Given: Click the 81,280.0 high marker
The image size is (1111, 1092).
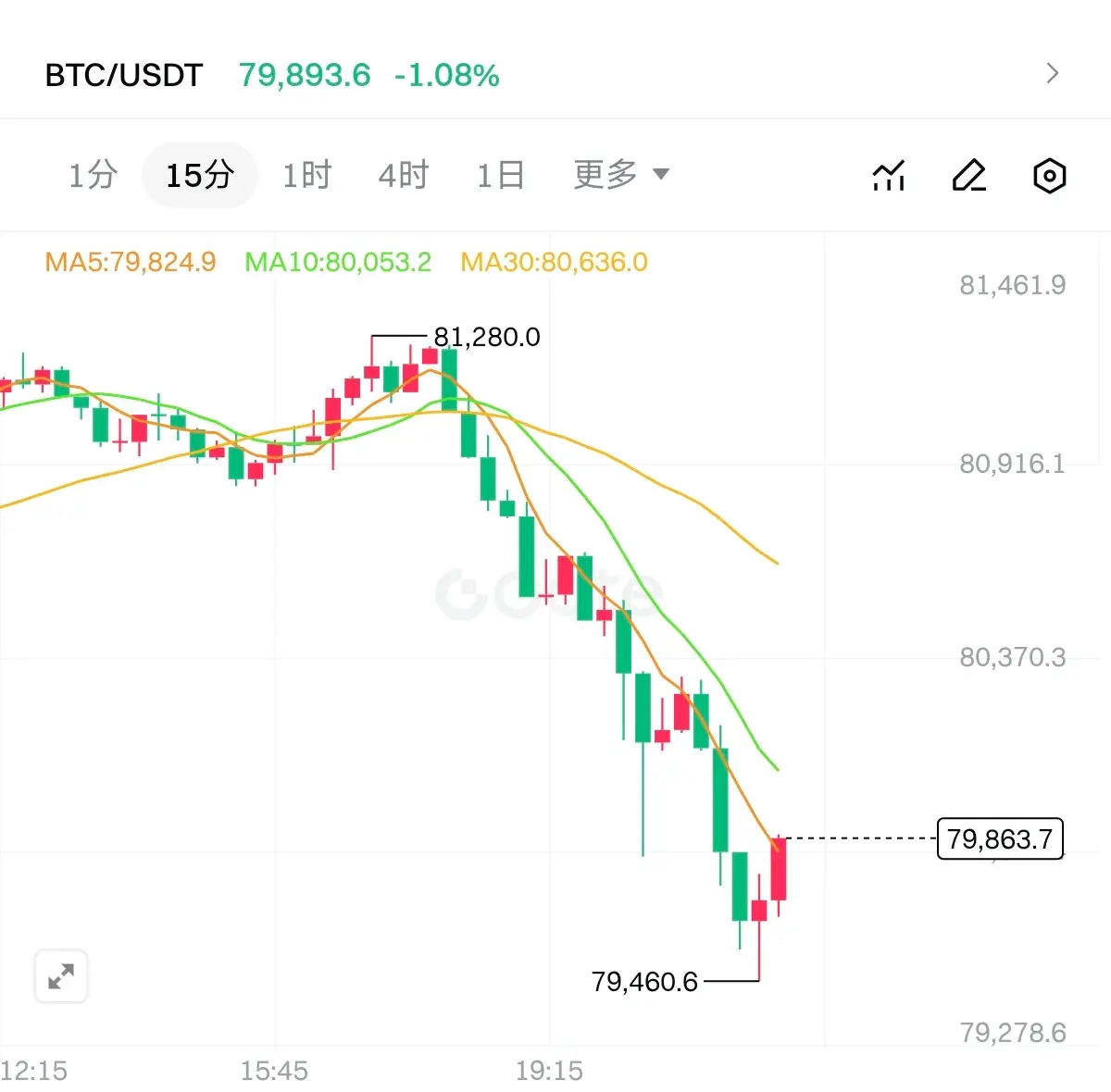Looking at the screenshot, I should [487, 337].
